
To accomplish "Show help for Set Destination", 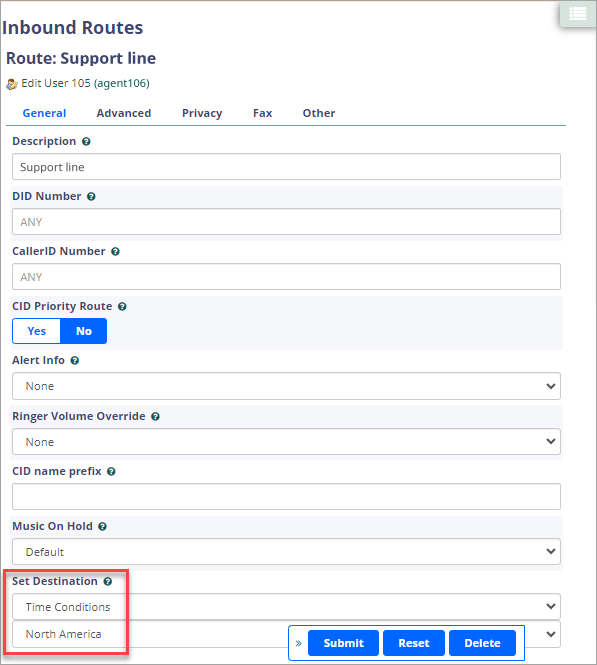I will tap(108, 582).
